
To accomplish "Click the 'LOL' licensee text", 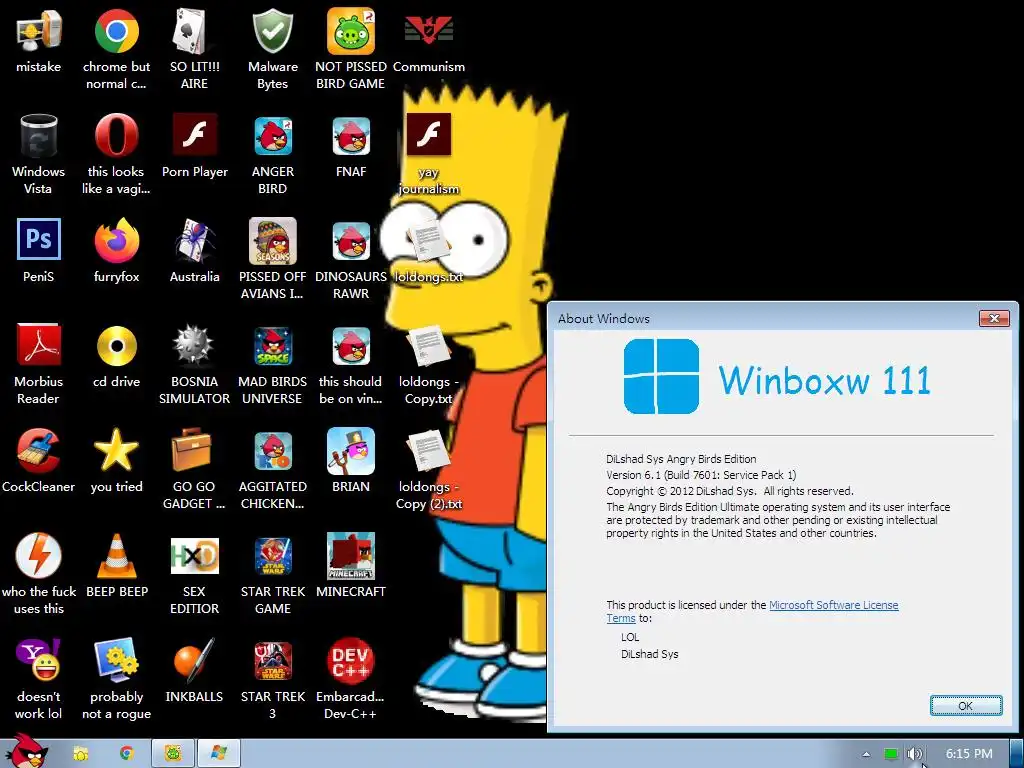I will [x=630, y=637].
